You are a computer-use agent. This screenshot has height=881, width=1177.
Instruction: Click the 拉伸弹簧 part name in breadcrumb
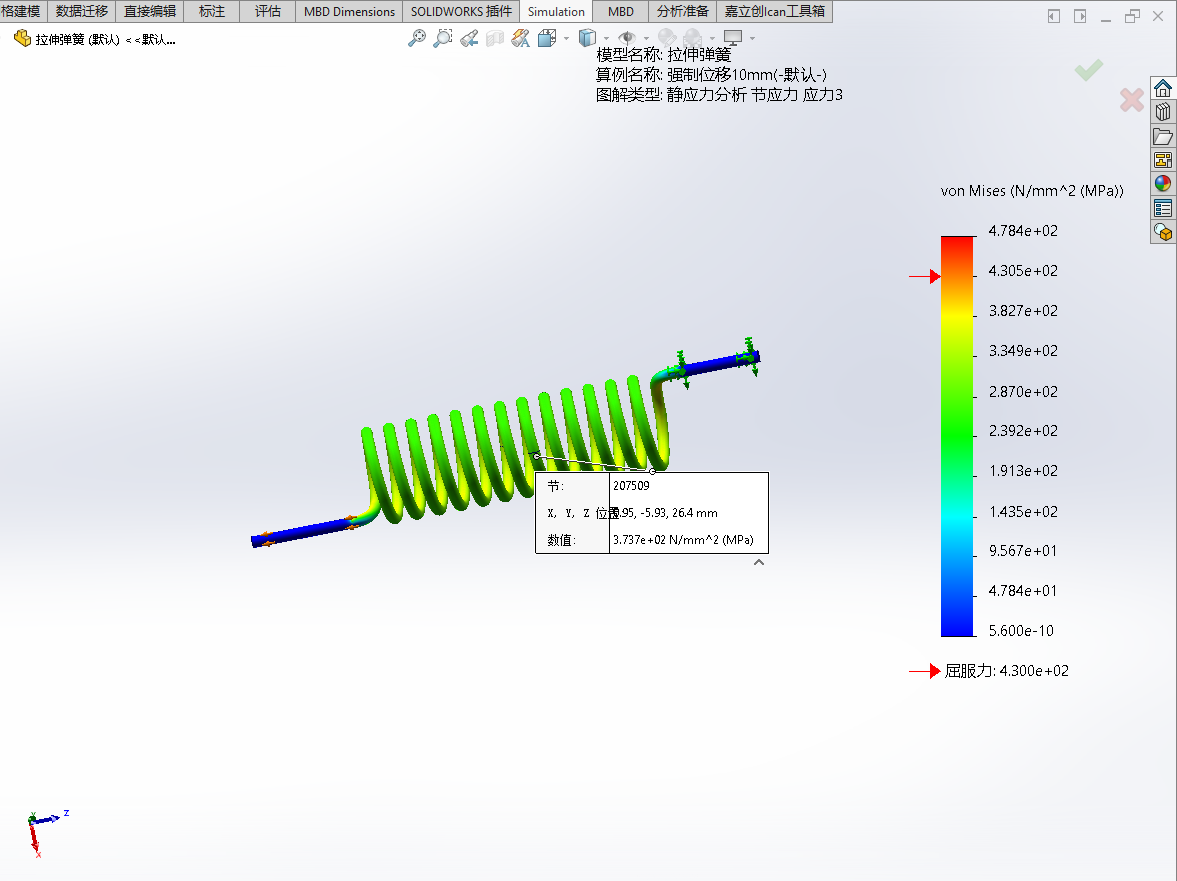[76, 39]
